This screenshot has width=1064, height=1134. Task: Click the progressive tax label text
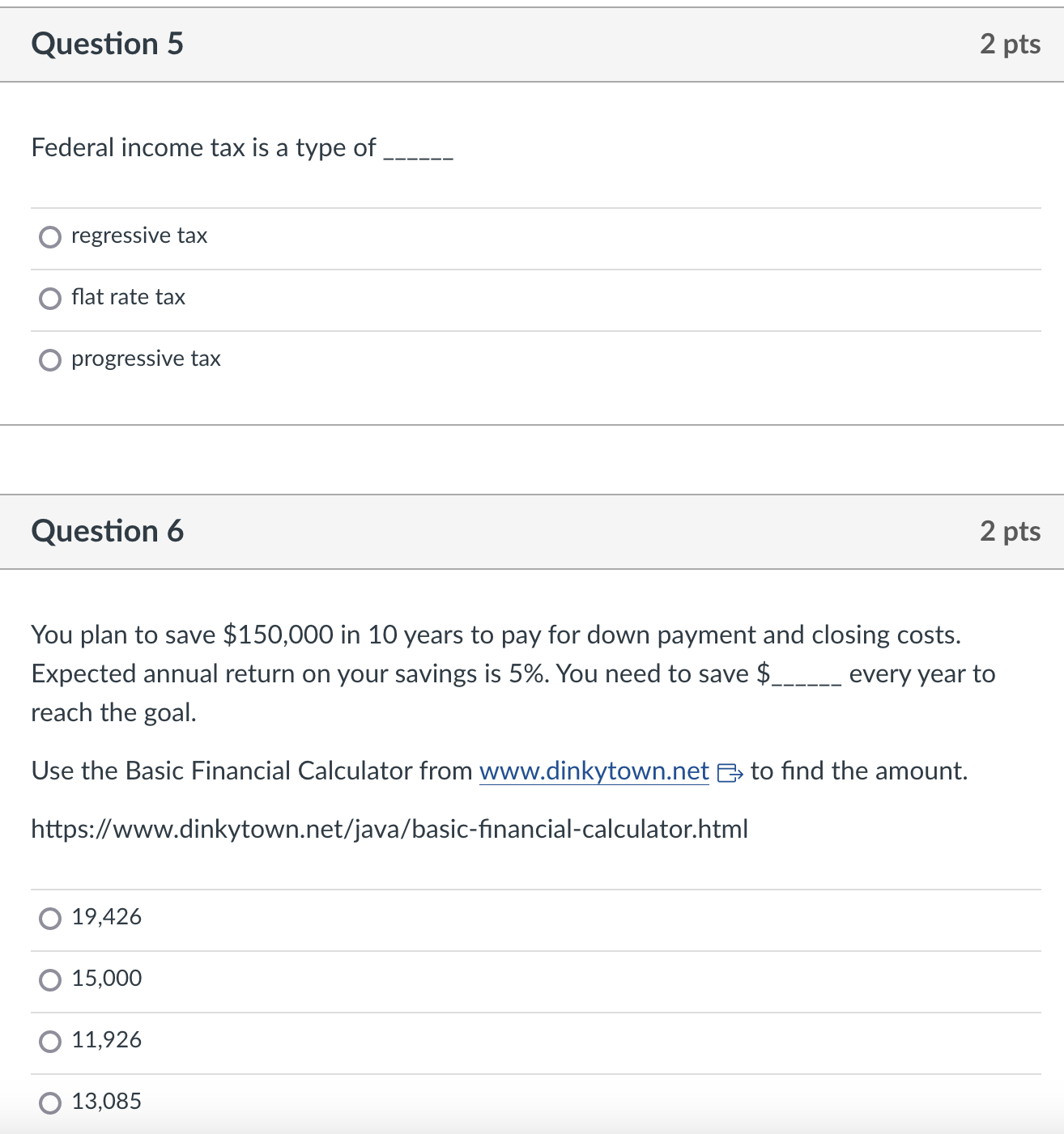pos(145,359)
